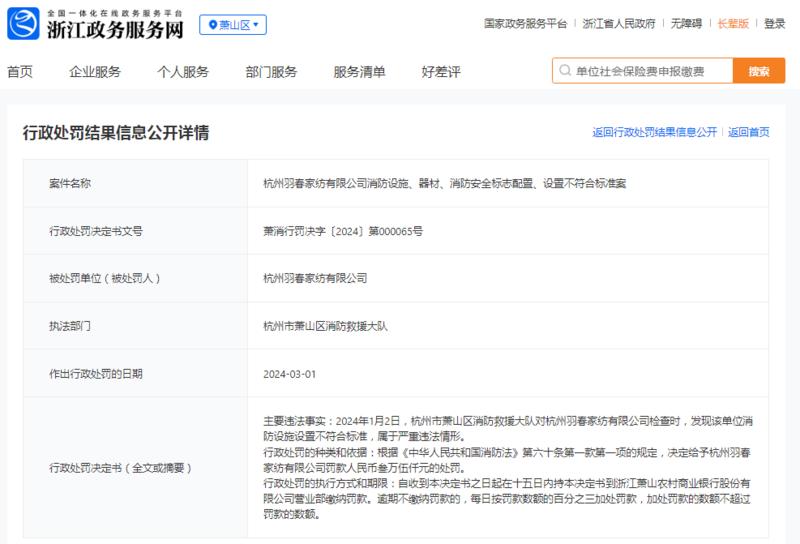Go to 首页 in navigation bar
Viewport: 800px width, 544px height.
[19, 71]
